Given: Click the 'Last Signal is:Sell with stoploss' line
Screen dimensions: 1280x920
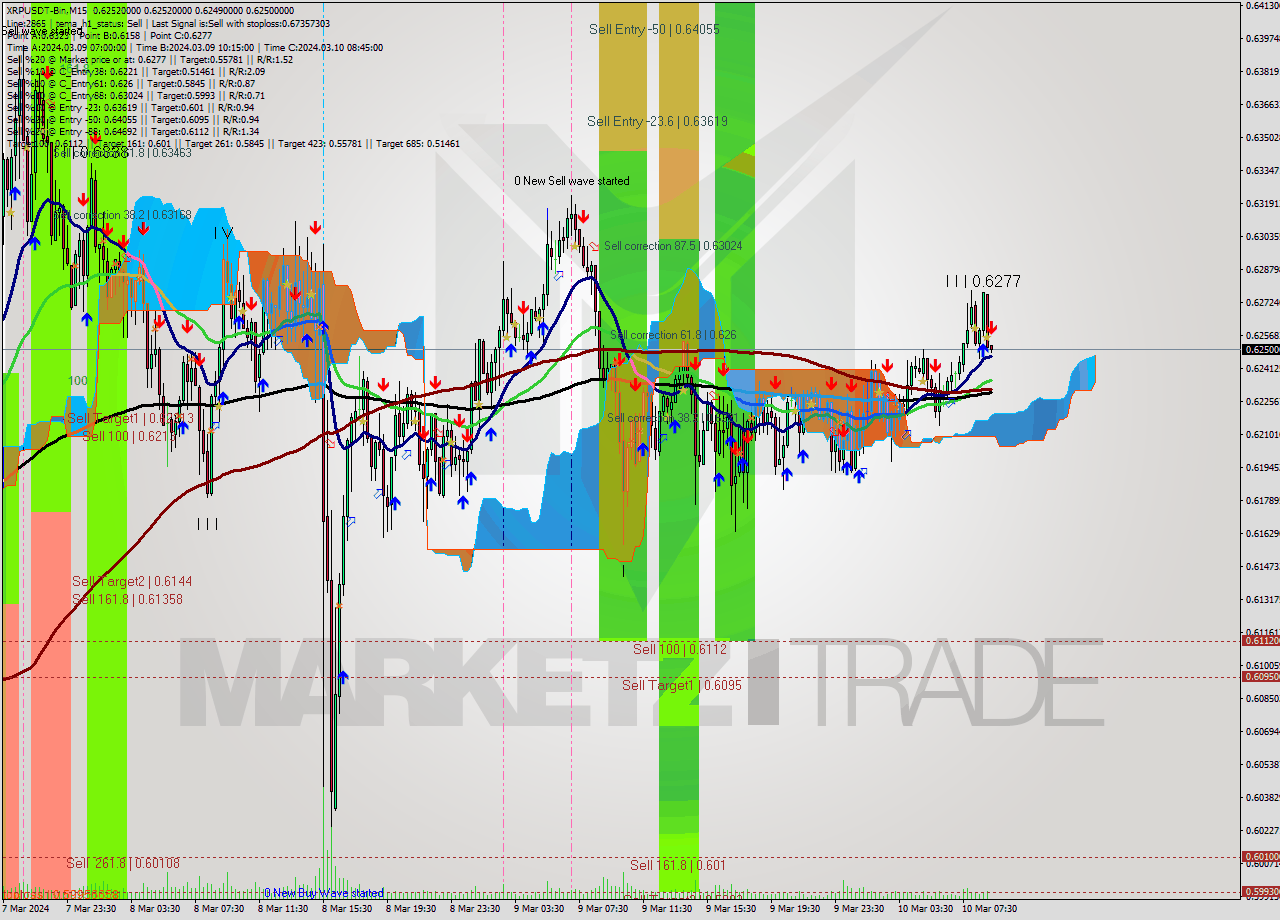Looking at the screenshot, I should [x=241, y=23].
